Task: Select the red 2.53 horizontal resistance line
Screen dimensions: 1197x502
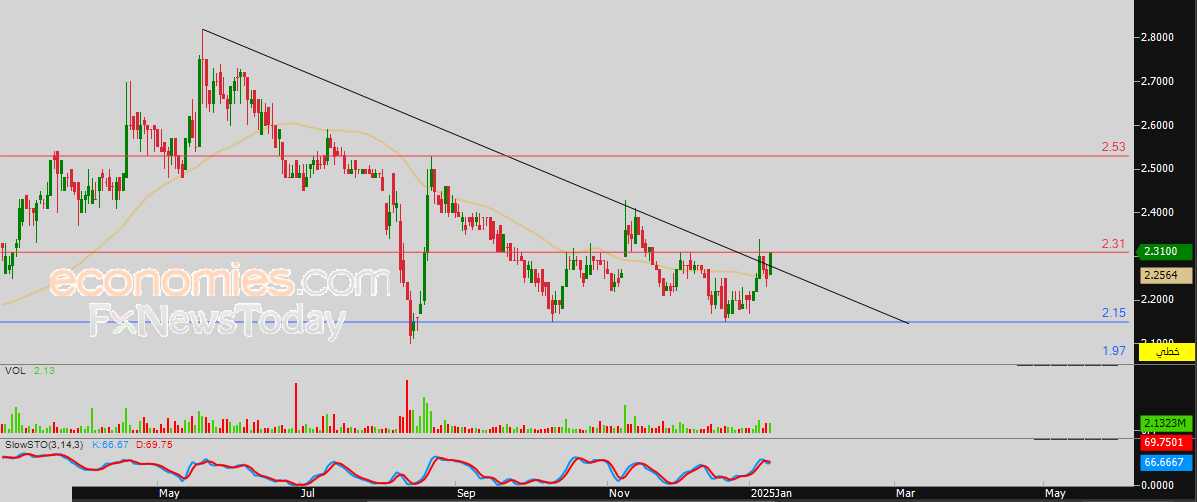Action: tap(564, 156)
